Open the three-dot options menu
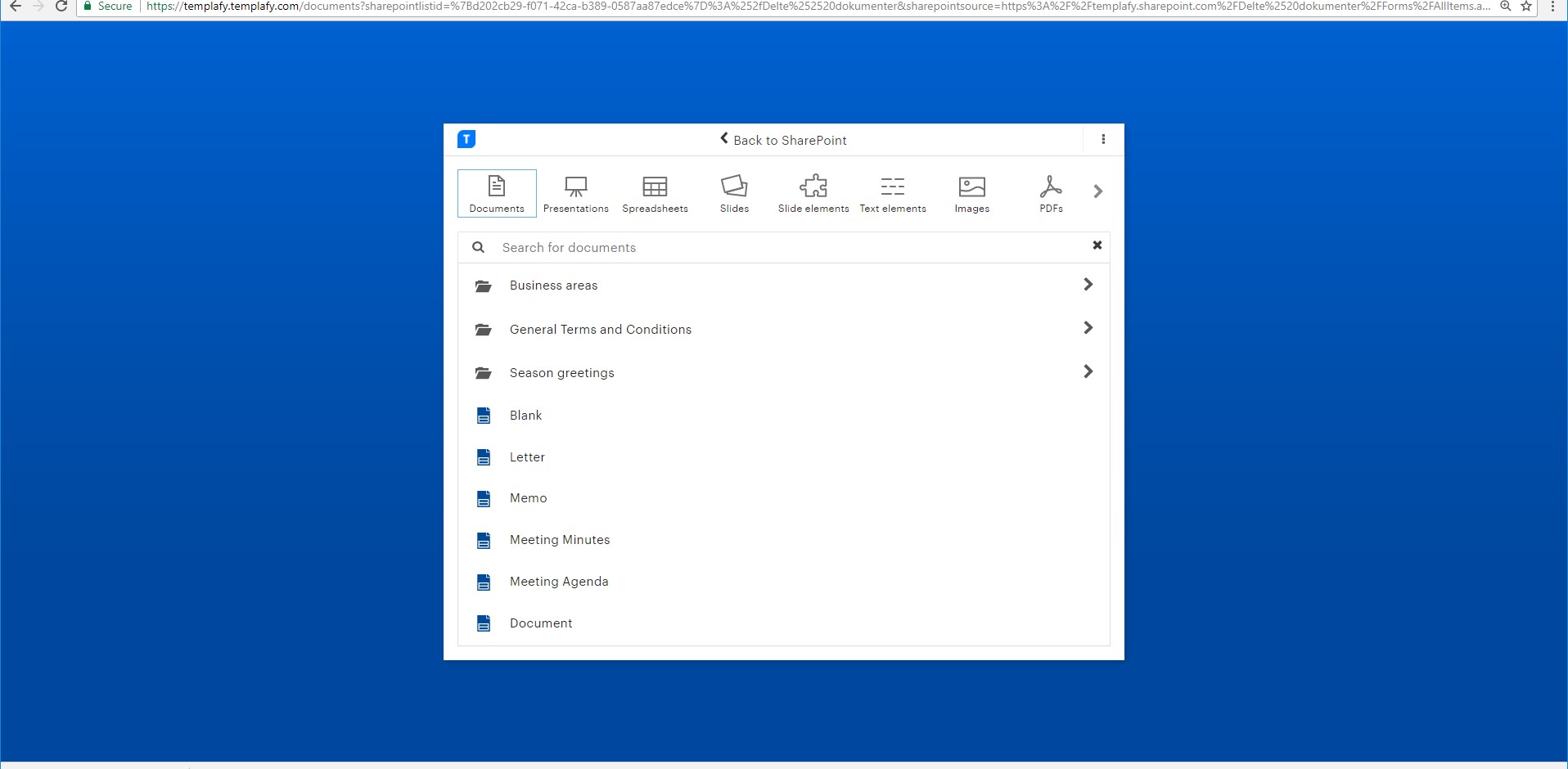This screenshot has width=1568, height=769. 1103,140
